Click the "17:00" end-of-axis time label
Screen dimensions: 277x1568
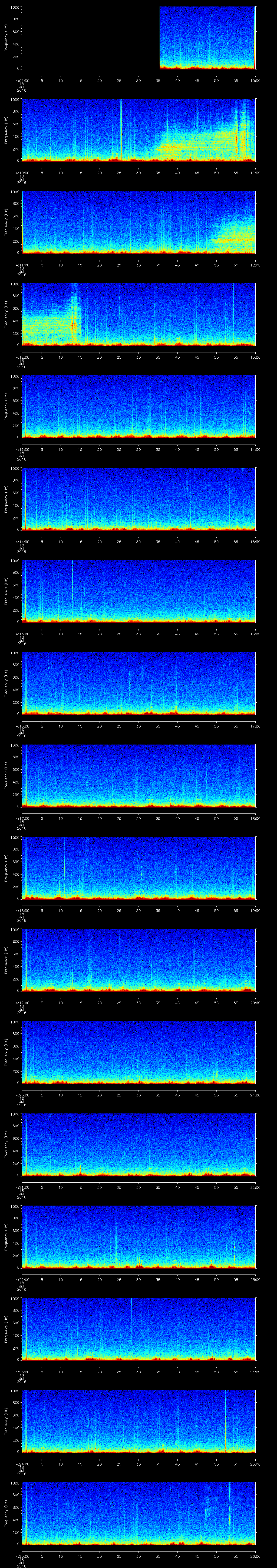tap(255, 726)
